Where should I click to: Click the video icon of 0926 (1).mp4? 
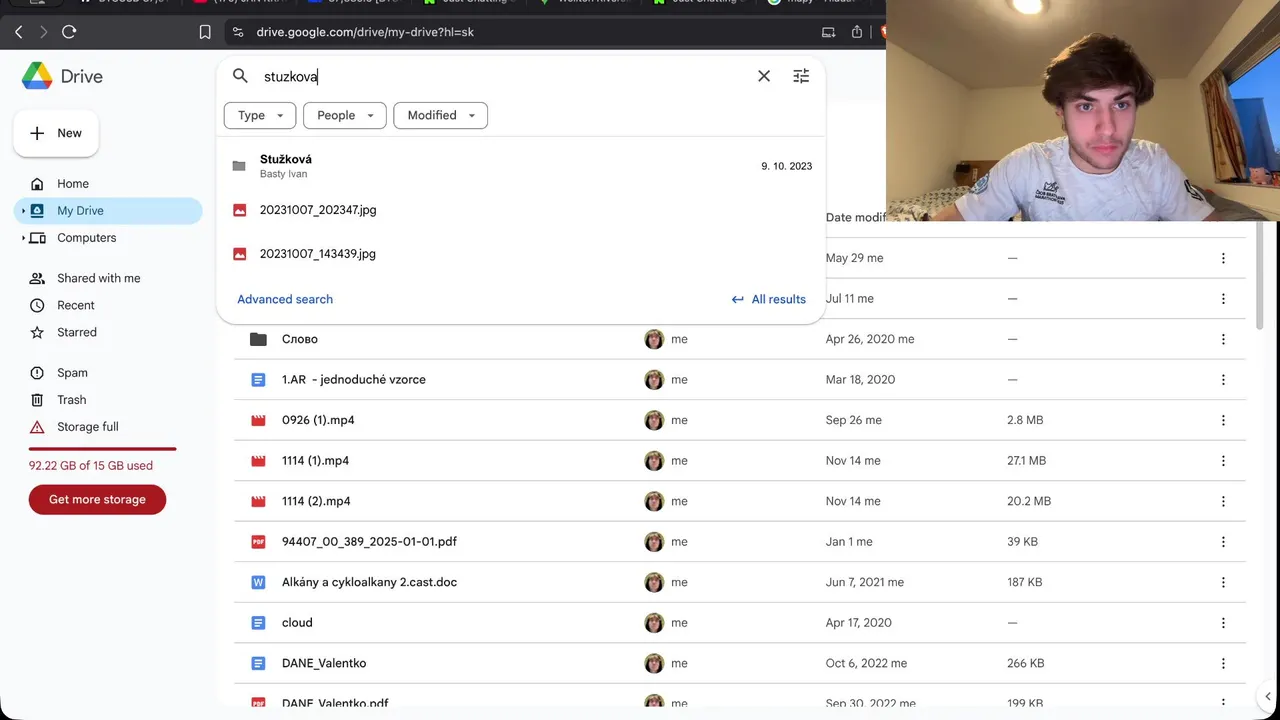258,420
